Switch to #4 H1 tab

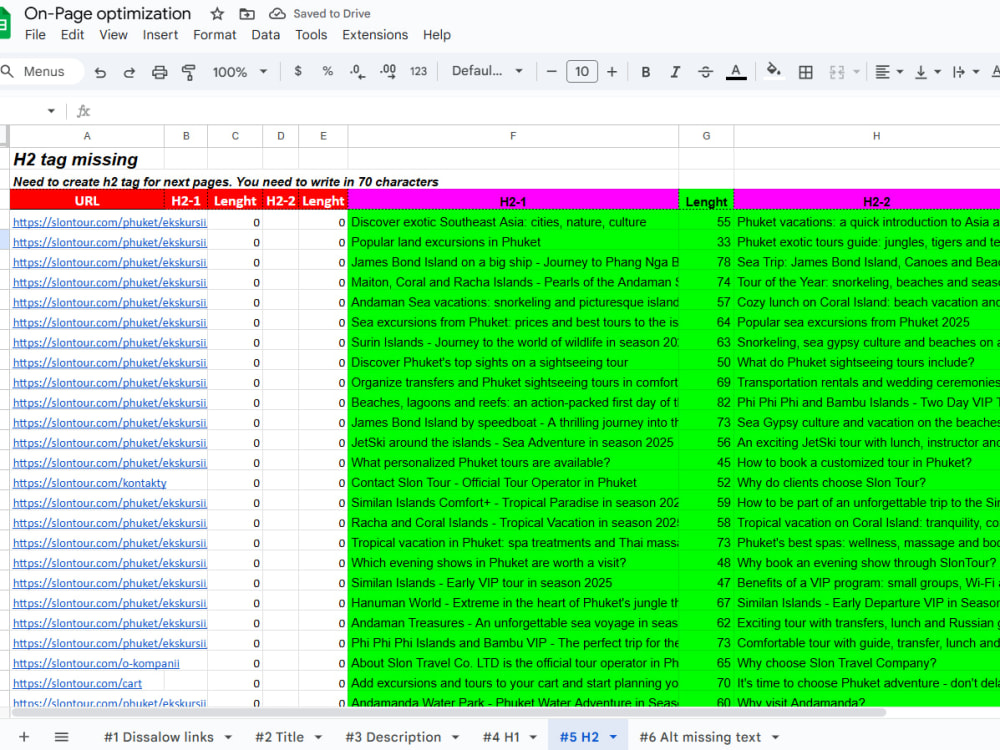(x=501, y=737)
